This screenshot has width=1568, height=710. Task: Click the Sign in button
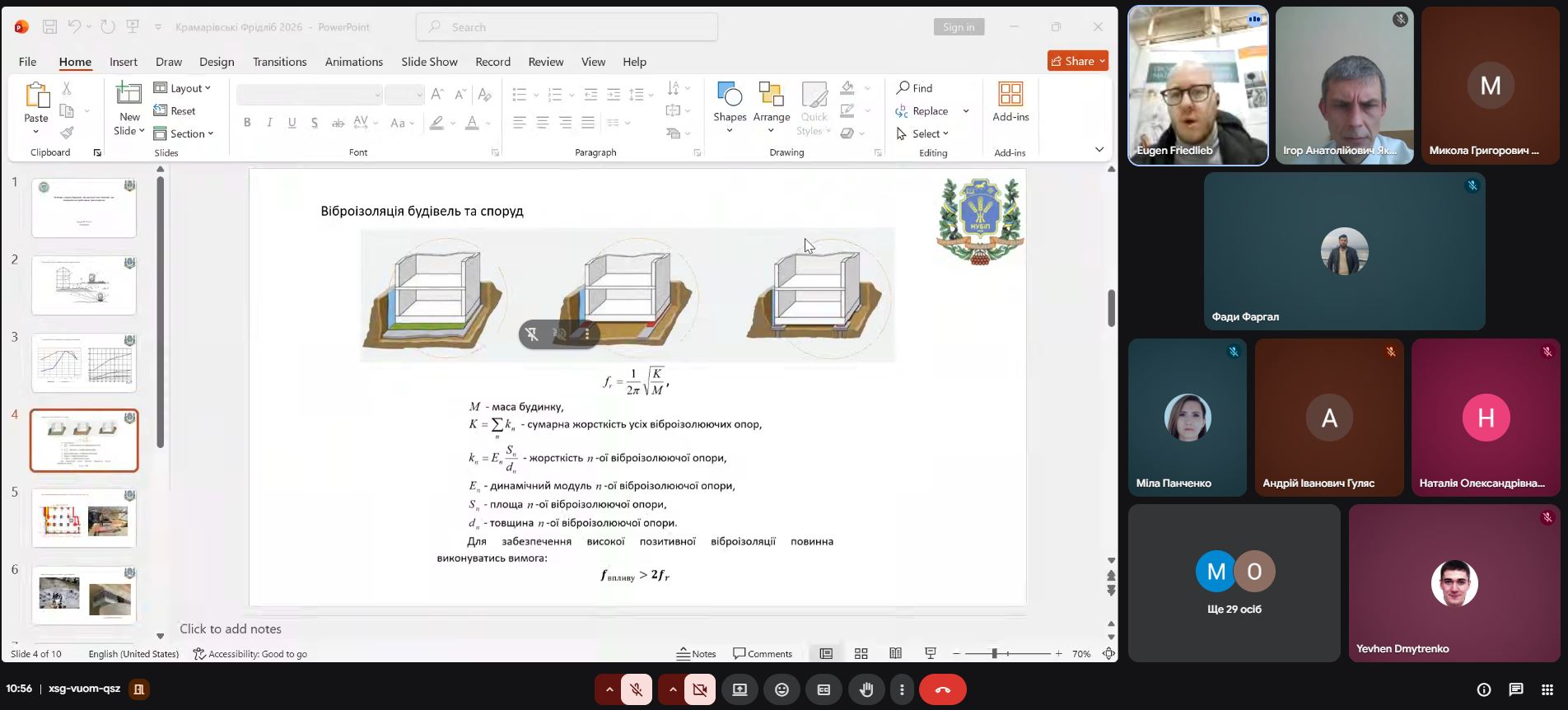click(959, 27)
